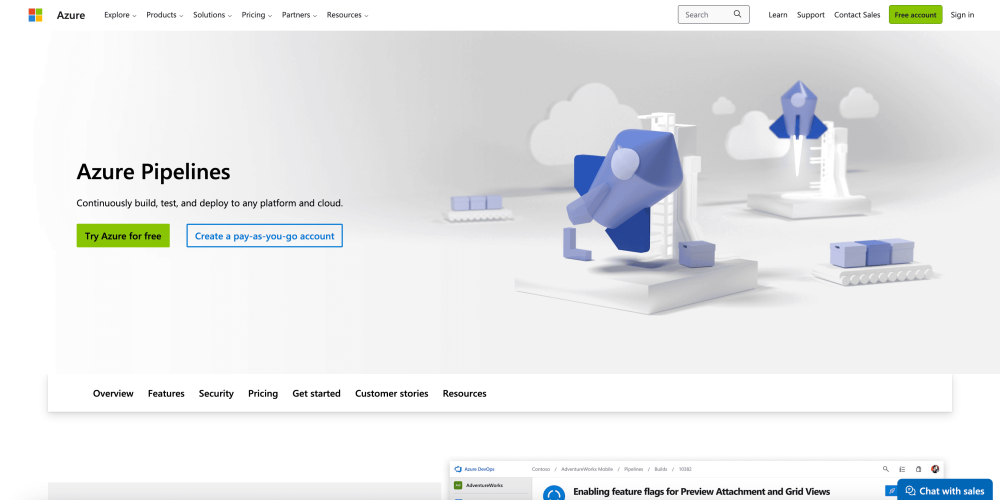Expand the Solutions dropdown
Image resolution: width=1000 pixels, height=500 pixels.
point(212,15)
